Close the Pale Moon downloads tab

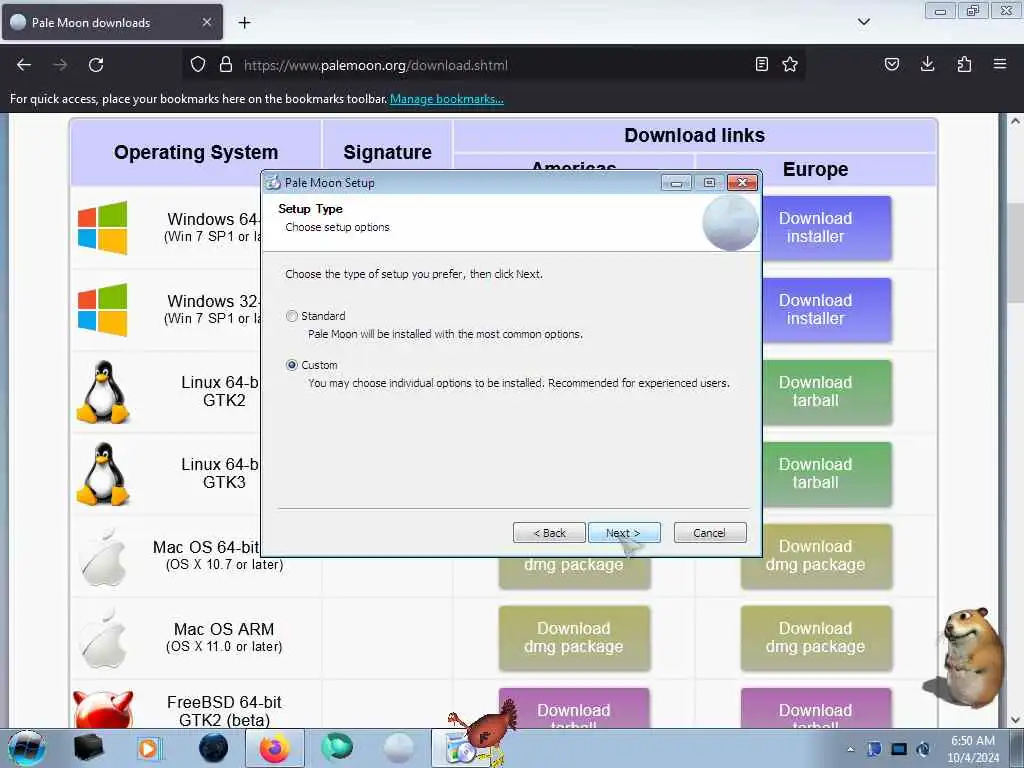click(x=207, y=22)
